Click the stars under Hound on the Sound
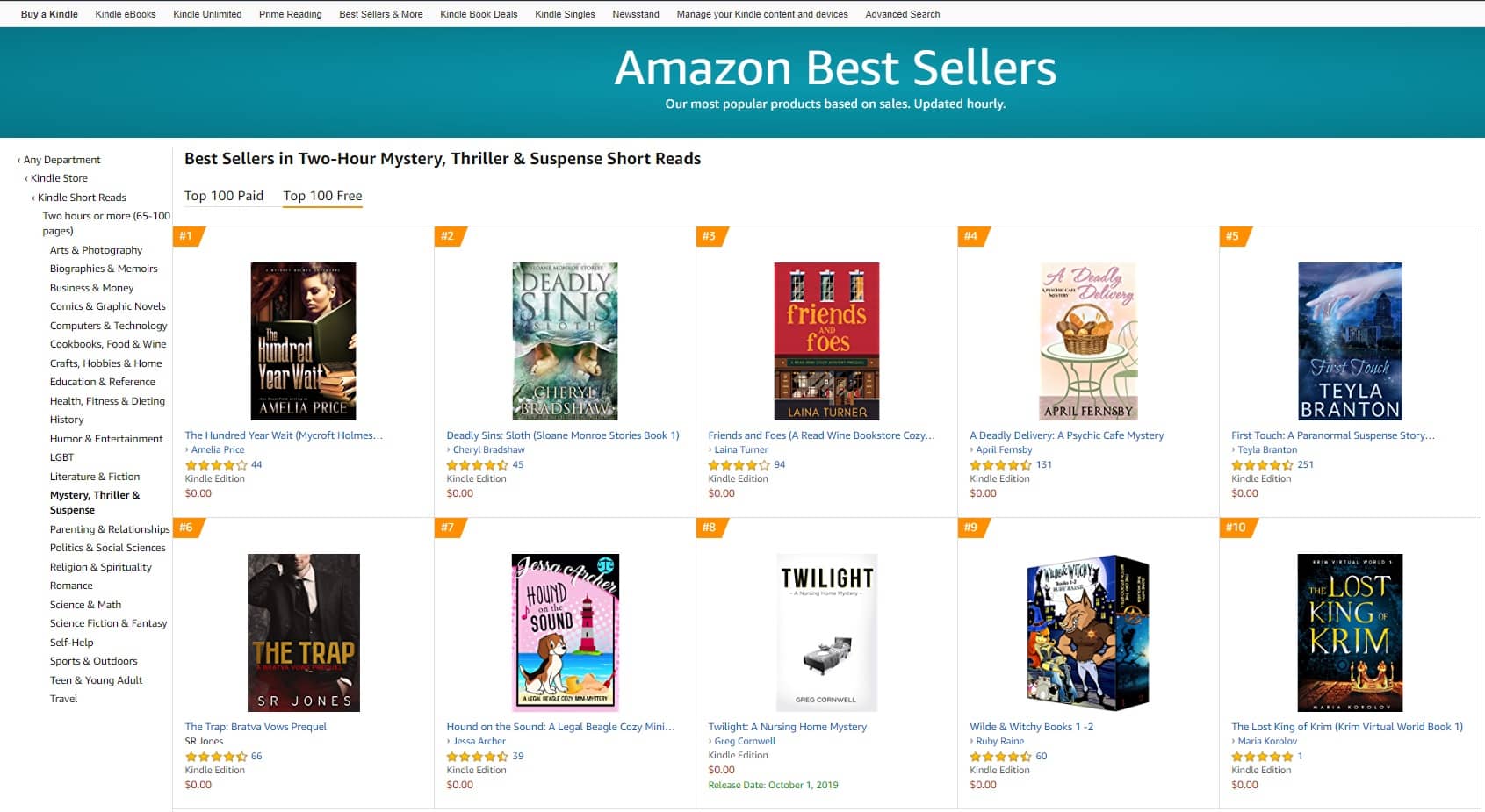This screenshot has width=1485, height=812. click(x=477, y=757)
